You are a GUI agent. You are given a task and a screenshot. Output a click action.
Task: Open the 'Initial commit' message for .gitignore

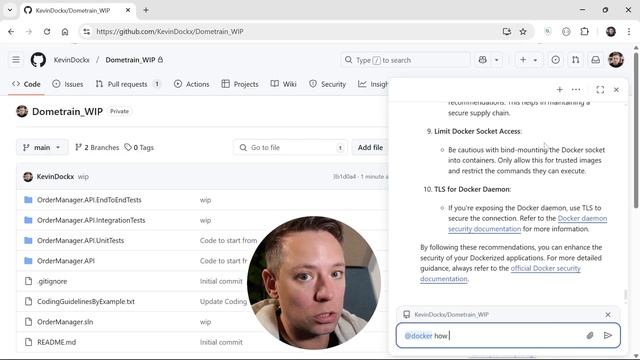click(221, 281)
